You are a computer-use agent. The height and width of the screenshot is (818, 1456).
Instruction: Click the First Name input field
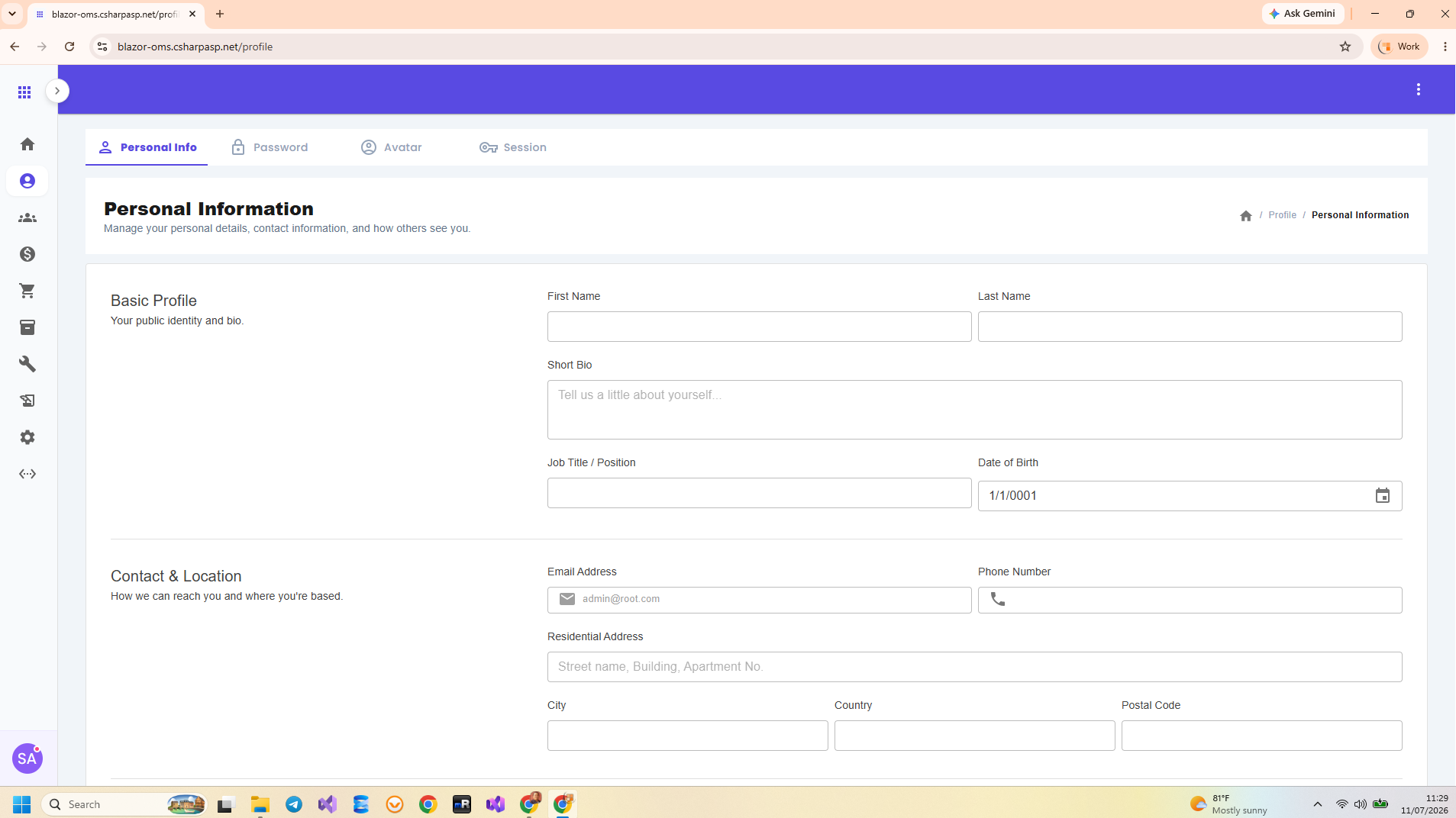(759, 327)
